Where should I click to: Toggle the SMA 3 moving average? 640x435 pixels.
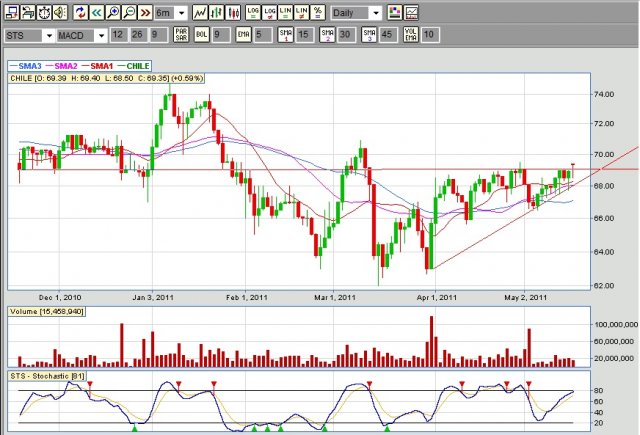369,34
